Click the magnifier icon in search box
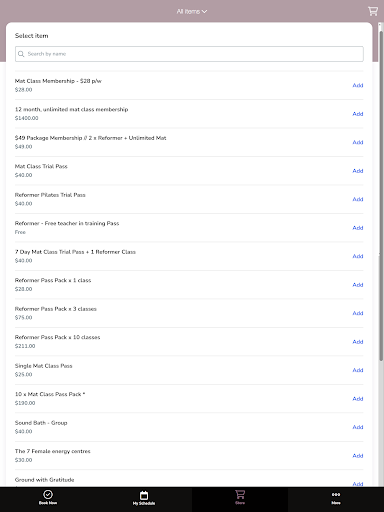The width and height of the screenshot is (384, 512). click(x=21, y=54)
